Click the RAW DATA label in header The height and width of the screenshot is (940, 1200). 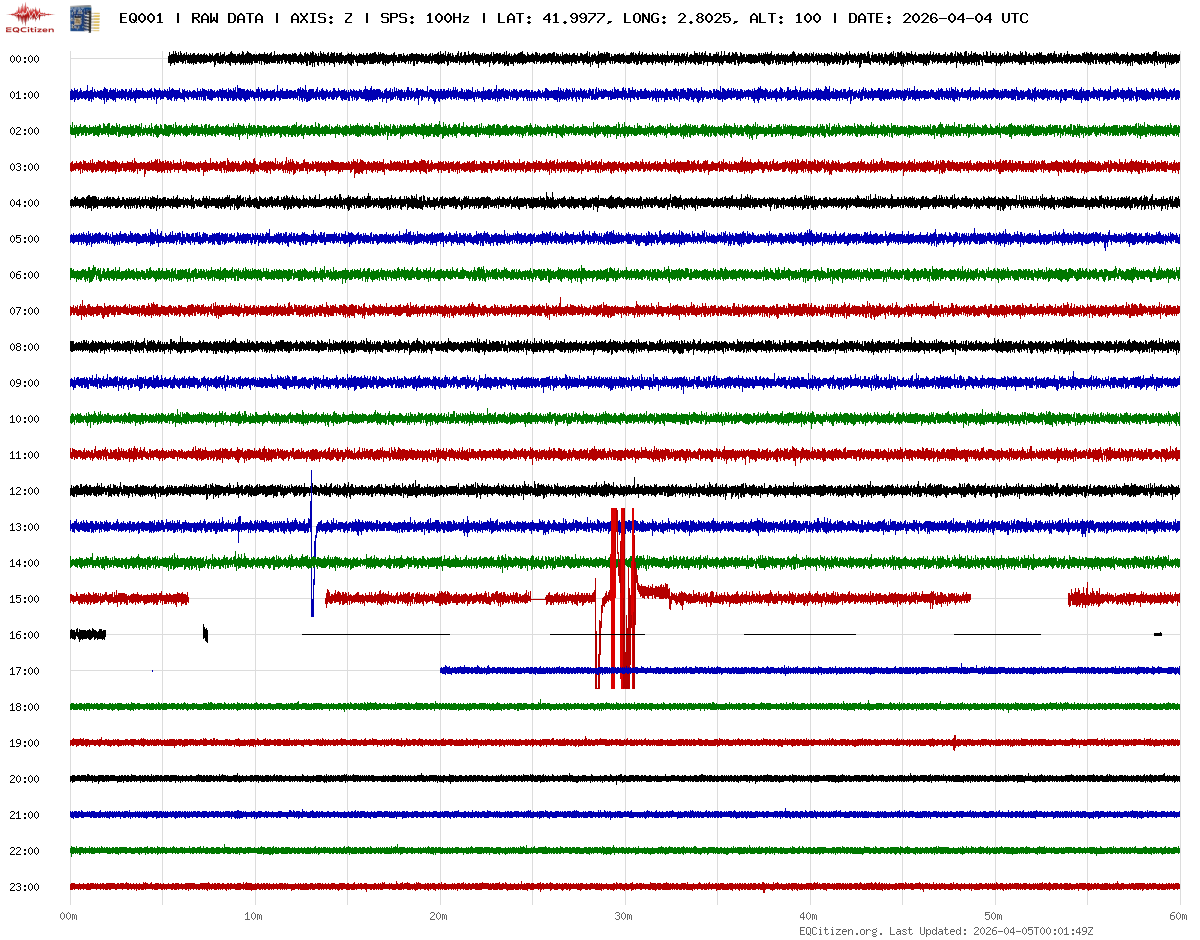[x=227, y=18]
